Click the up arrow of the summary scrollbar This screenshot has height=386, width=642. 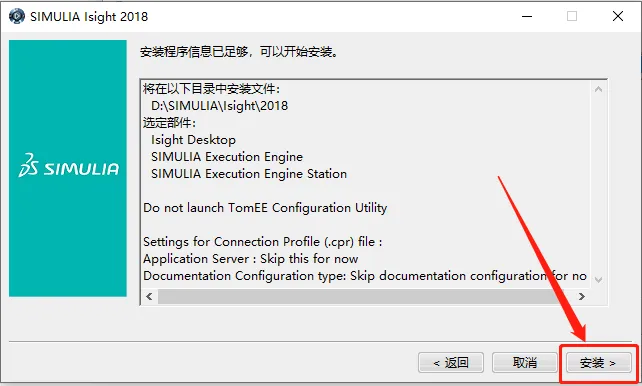pyautogui.click(x=598, y=89)
